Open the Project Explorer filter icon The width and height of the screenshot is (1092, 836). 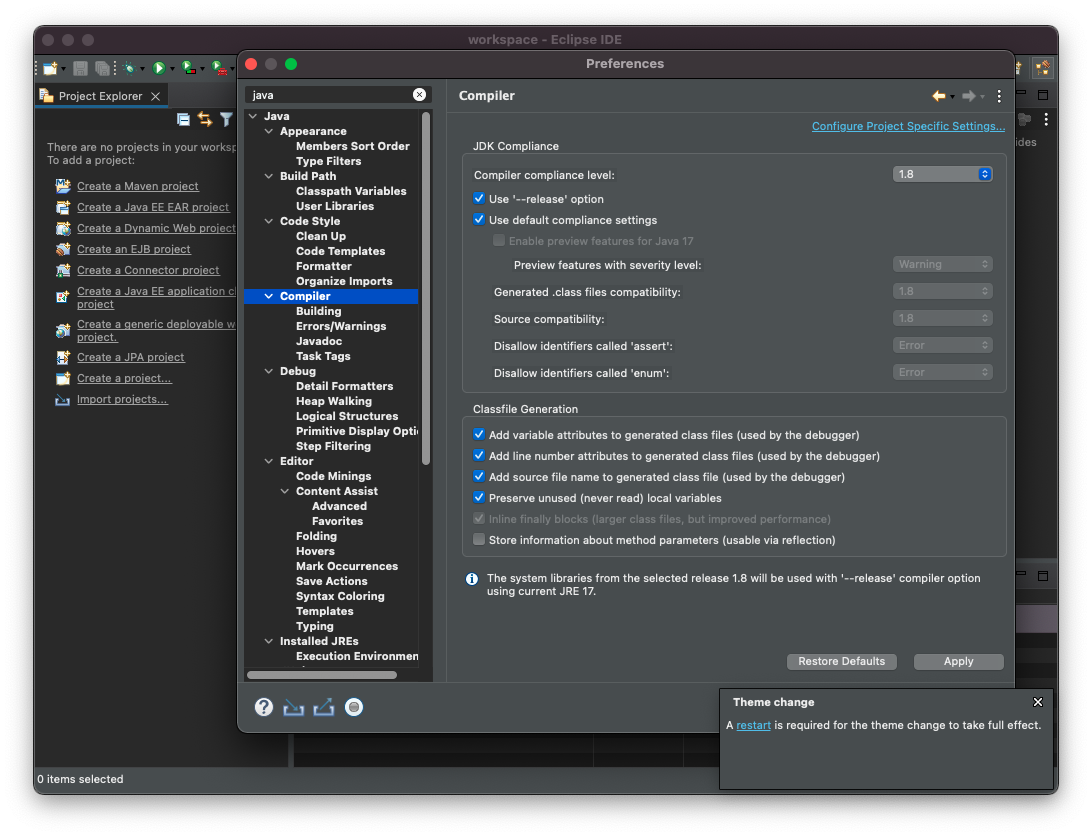click(x=226, y=120)
